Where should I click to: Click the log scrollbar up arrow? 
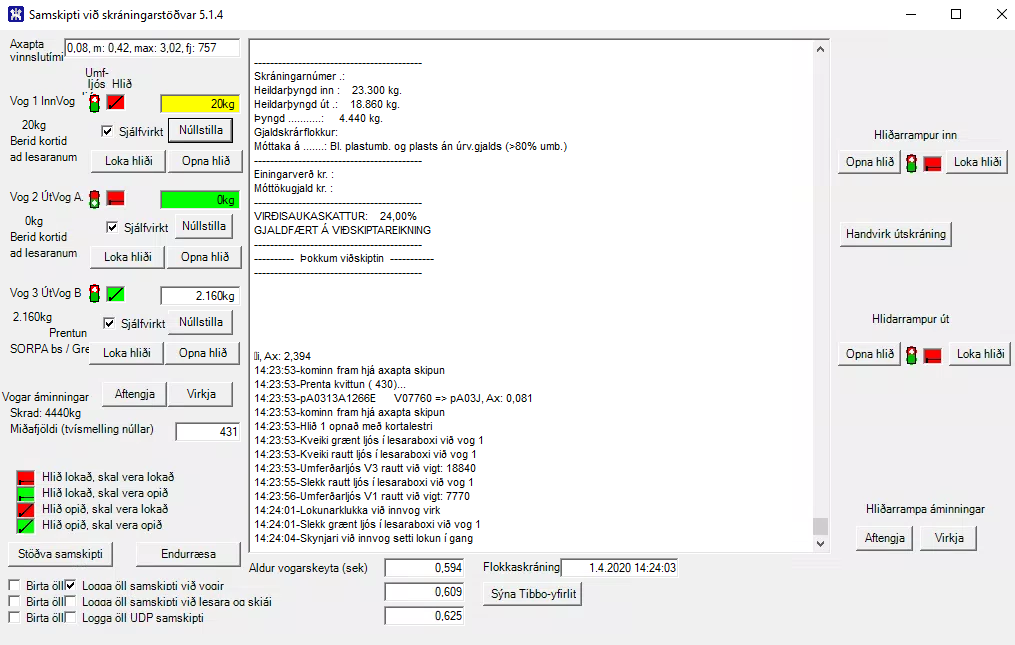821,49
